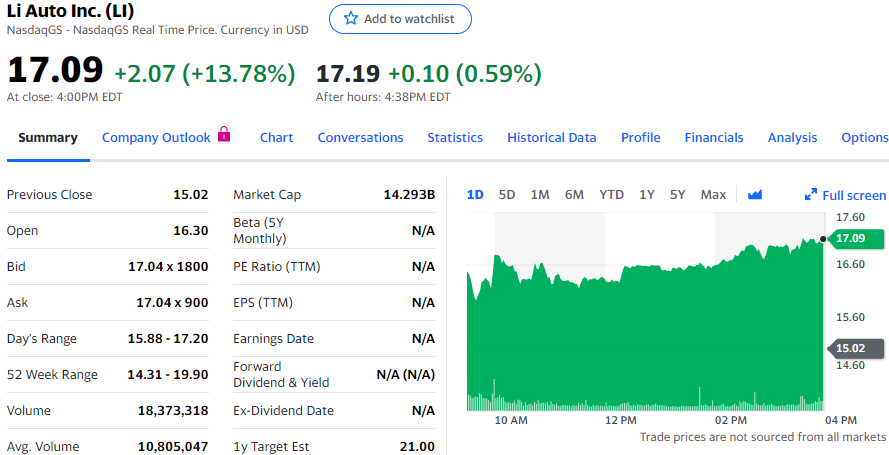
Task: Select the Analysis tab
Action: [x=792, y=138]
